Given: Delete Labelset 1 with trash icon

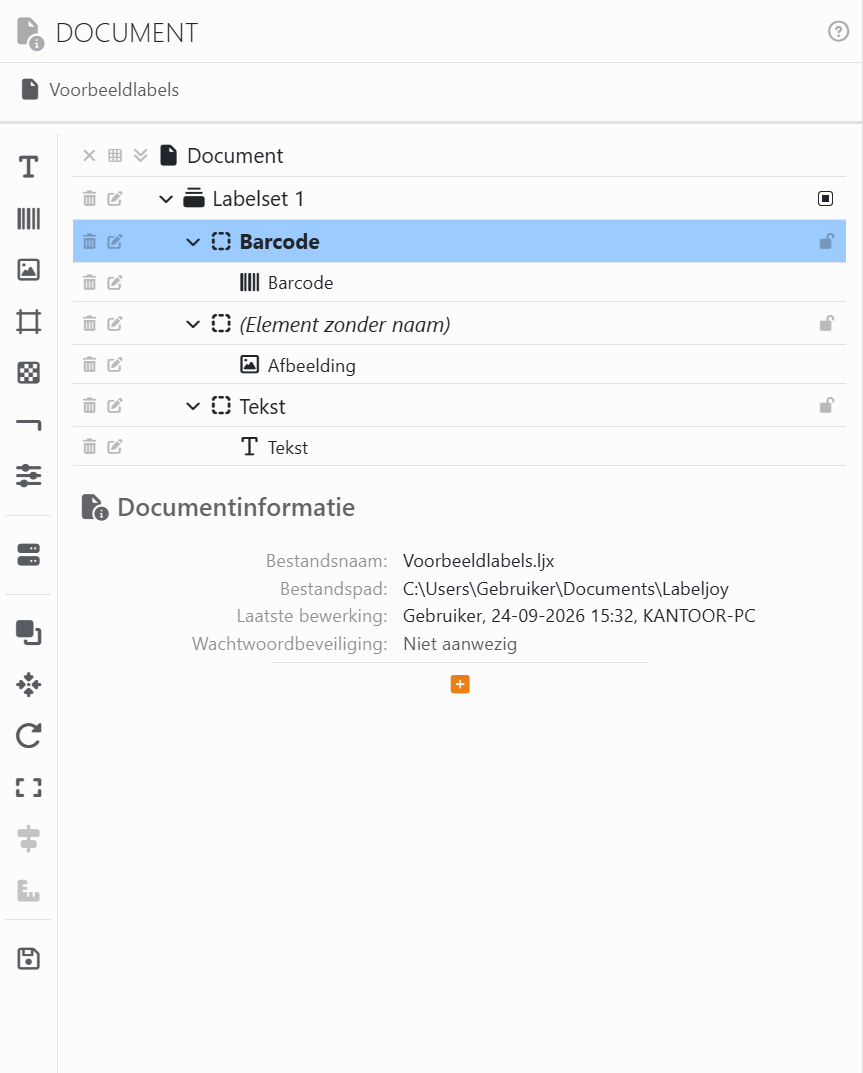Looking at the screenshot, I should 90,198.
